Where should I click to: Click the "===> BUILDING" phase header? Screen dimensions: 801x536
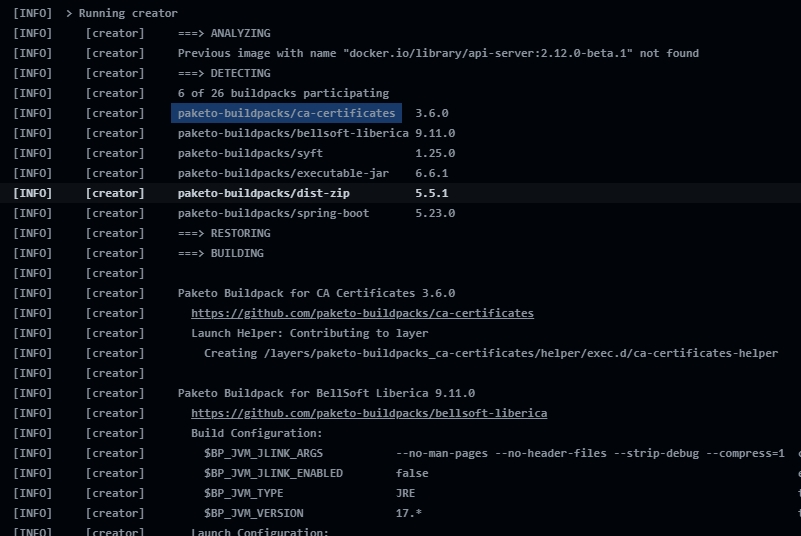(221, 253)
